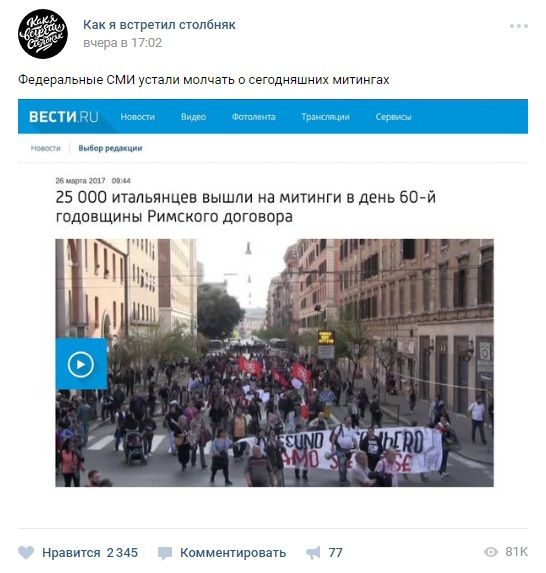This screenshot has width=546, height=573.
Task: Click the headline about 25 000 итальянцев
Action: tap(246, 206)
